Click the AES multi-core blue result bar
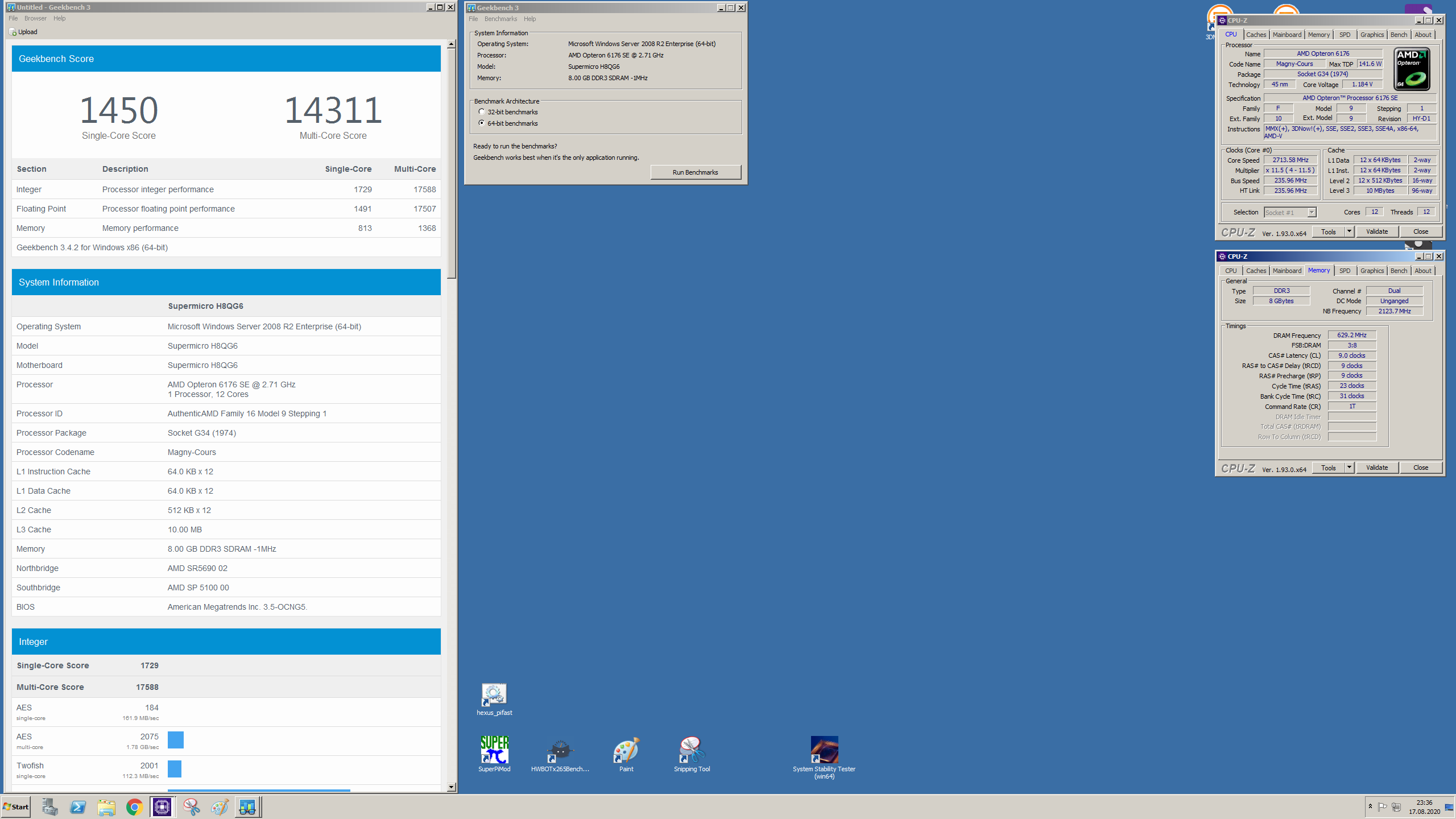This screenshot has height=819, width=1456. (x=176, y=739)
